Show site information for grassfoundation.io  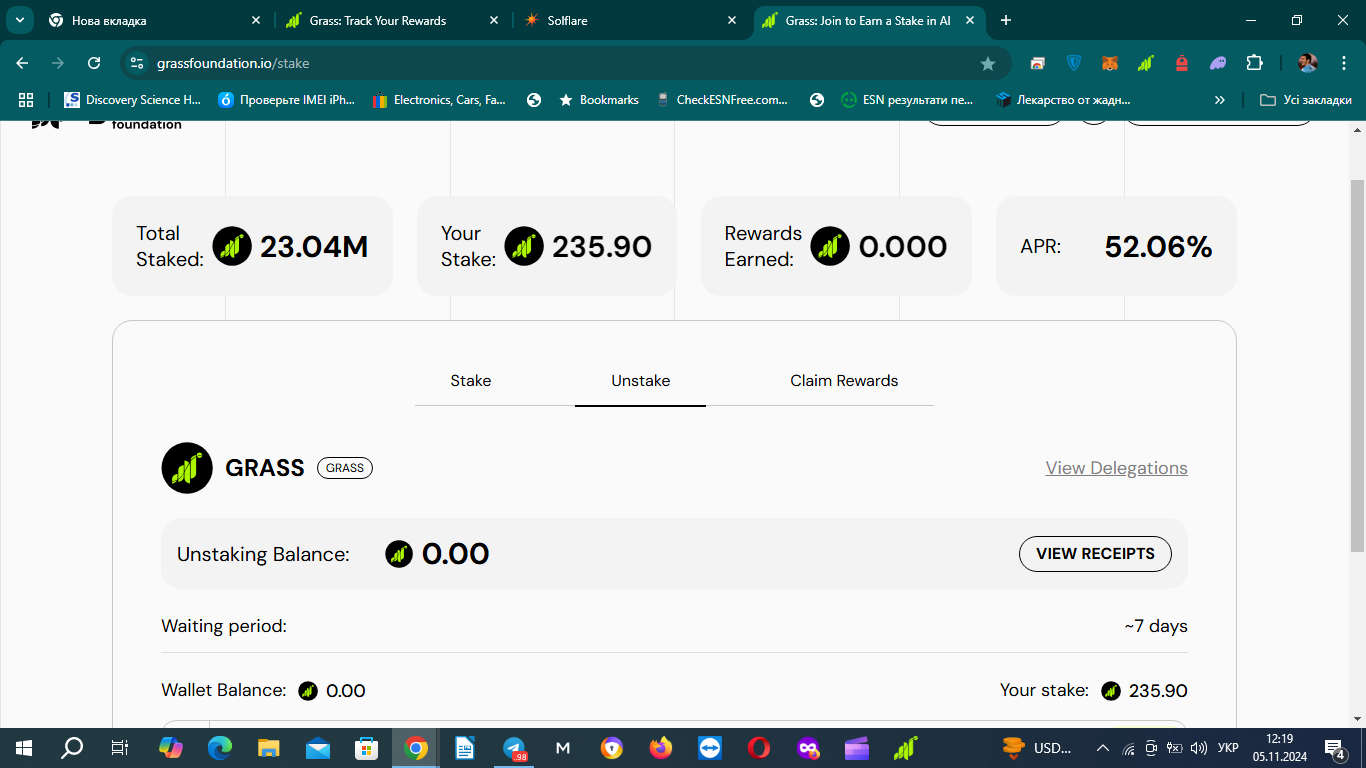click(x=138, y=63)
